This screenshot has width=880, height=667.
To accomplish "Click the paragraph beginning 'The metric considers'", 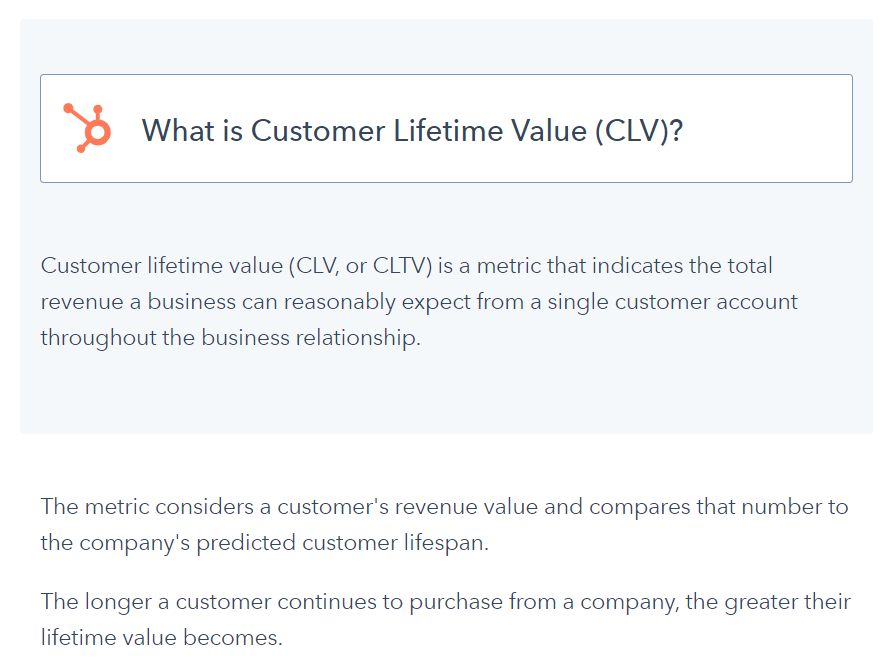I will coord(444,524).
